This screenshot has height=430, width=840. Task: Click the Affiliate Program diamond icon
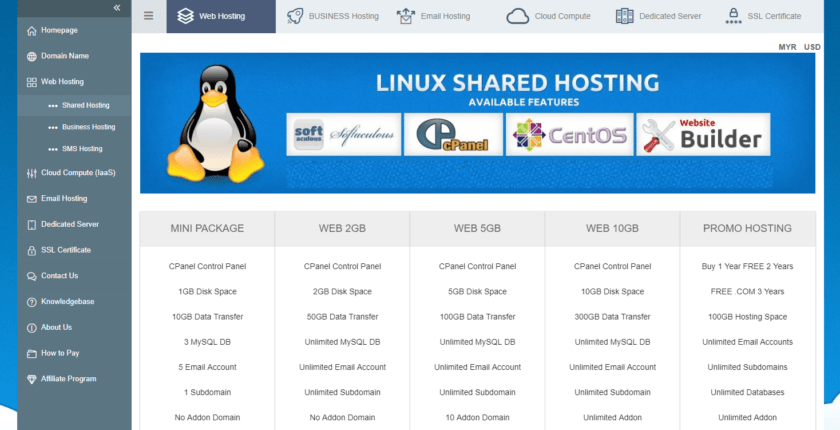coord(32,379)
